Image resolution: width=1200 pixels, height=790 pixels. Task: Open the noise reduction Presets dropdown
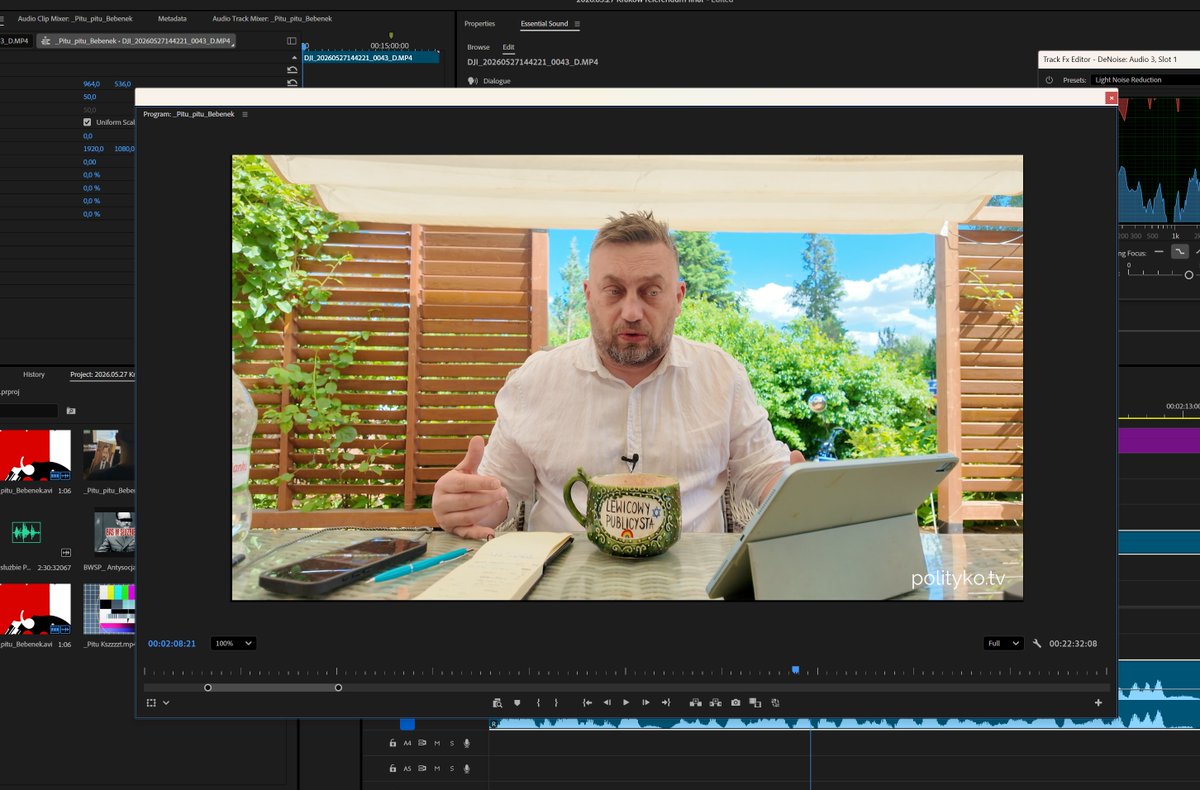[x=1145, y=80]
